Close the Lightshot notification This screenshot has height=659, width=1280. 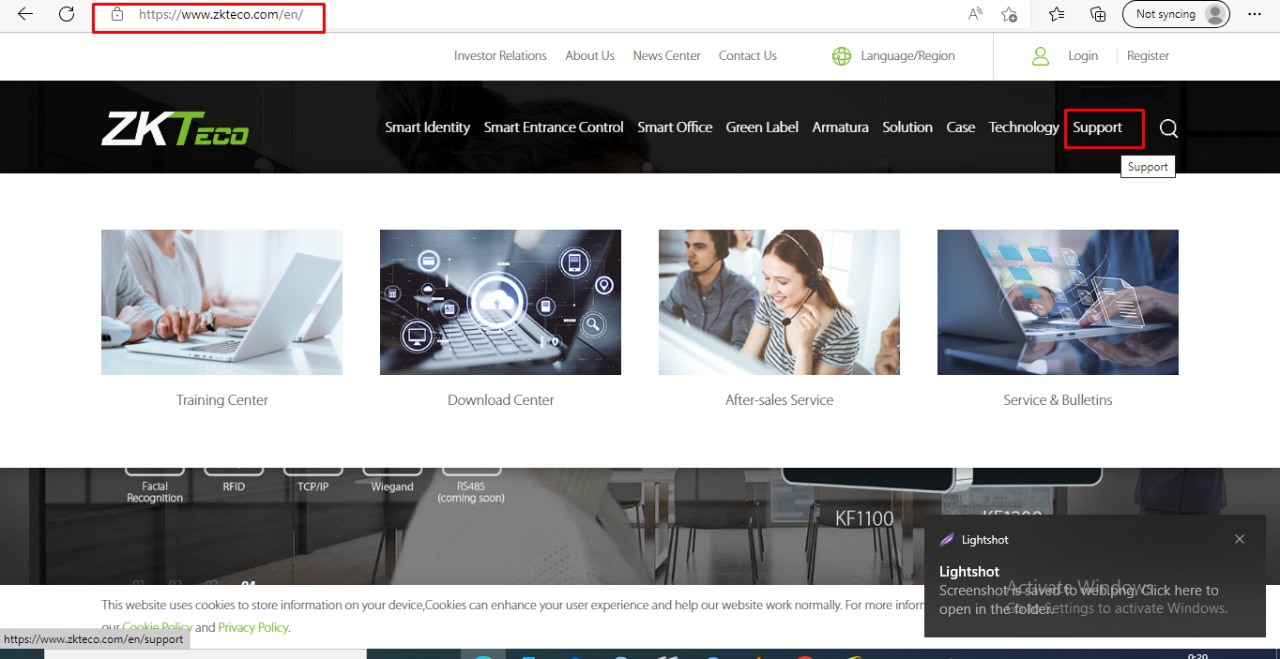(x=1239, y=539)
